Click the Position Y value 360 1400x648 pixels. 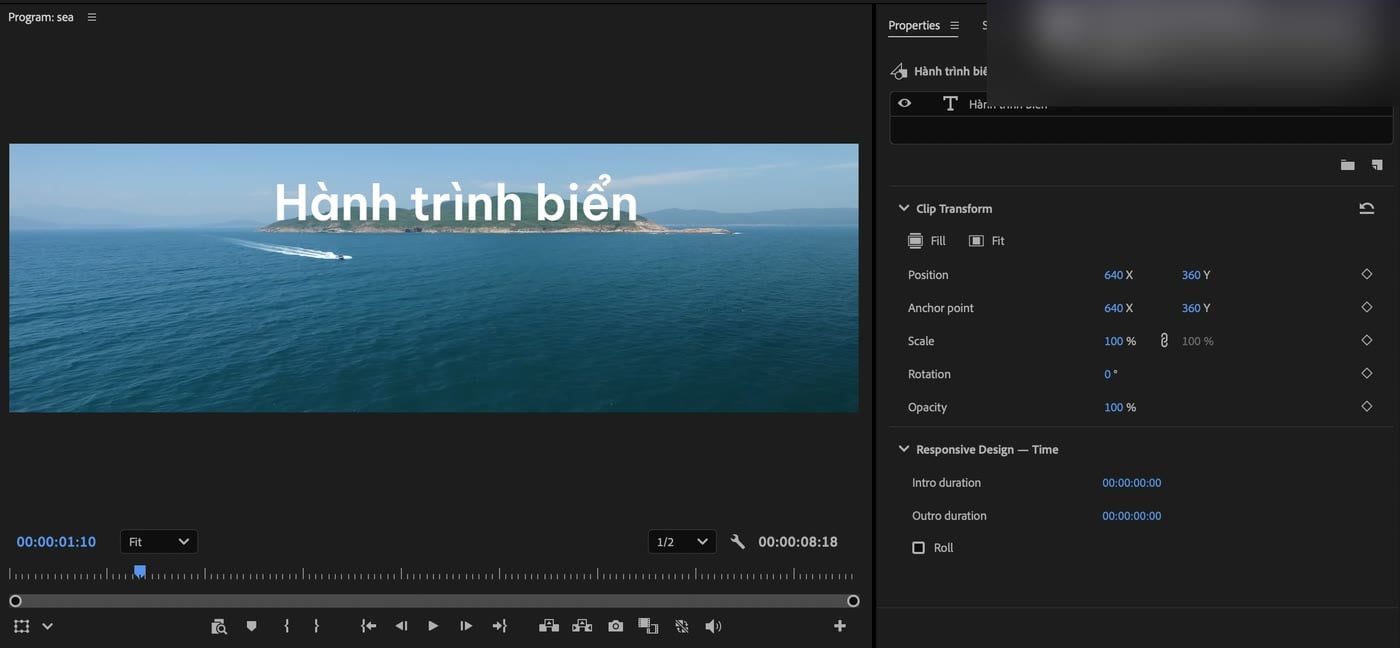tap(1191, 275)
